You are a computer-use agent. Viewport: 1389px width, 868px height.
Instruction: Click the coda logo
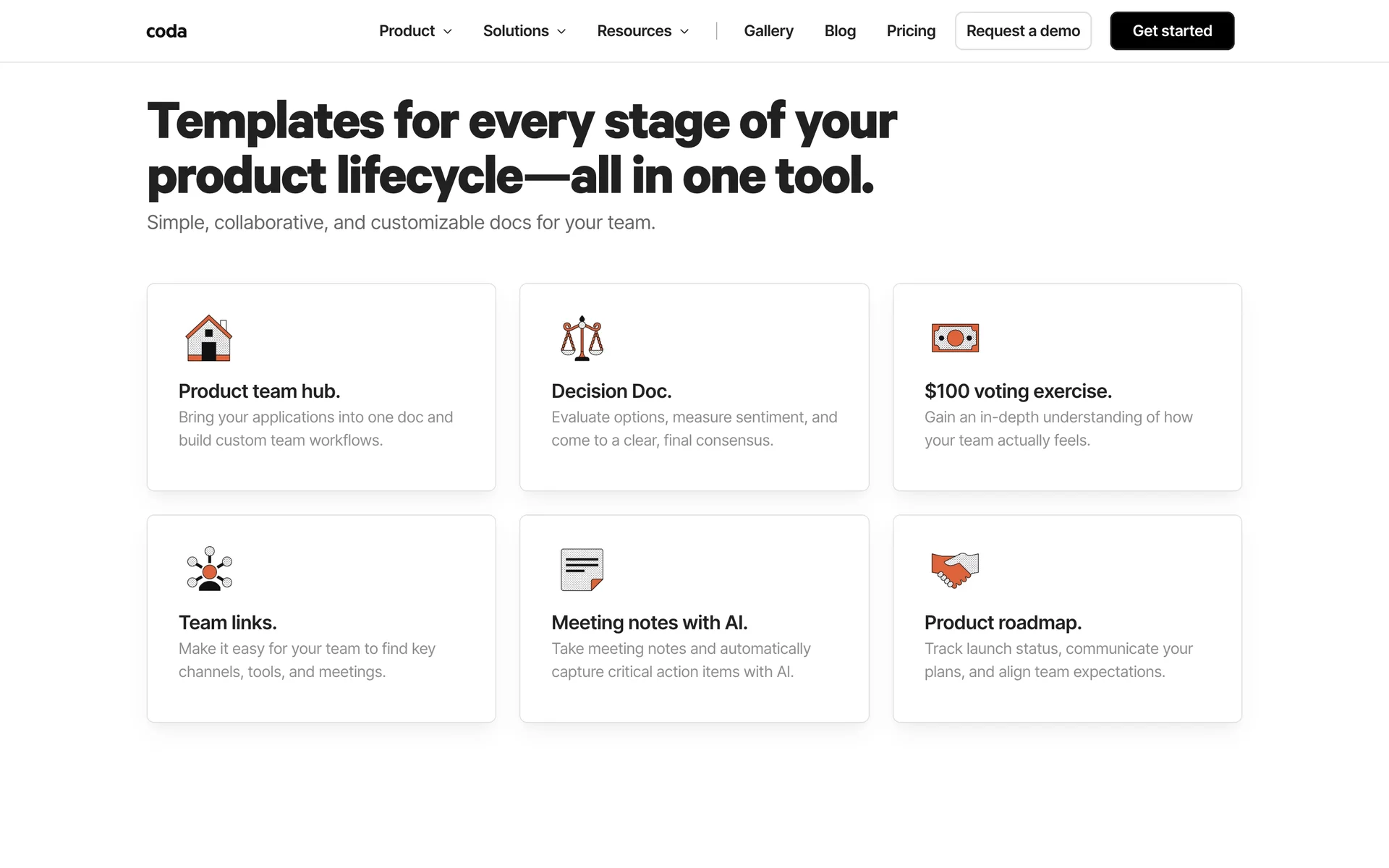click(x=166, y=31)
